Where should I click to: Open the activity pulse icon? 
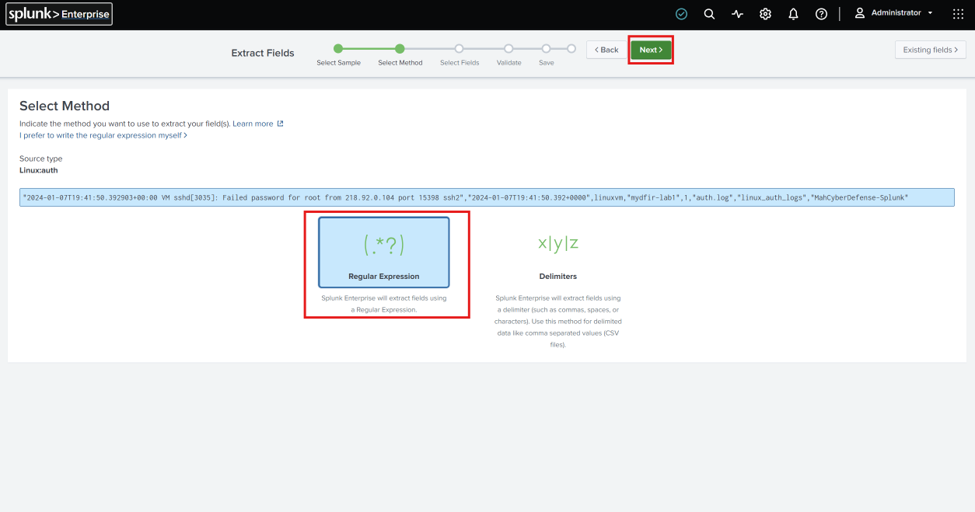pyautogui.click(x=737, y=14)
